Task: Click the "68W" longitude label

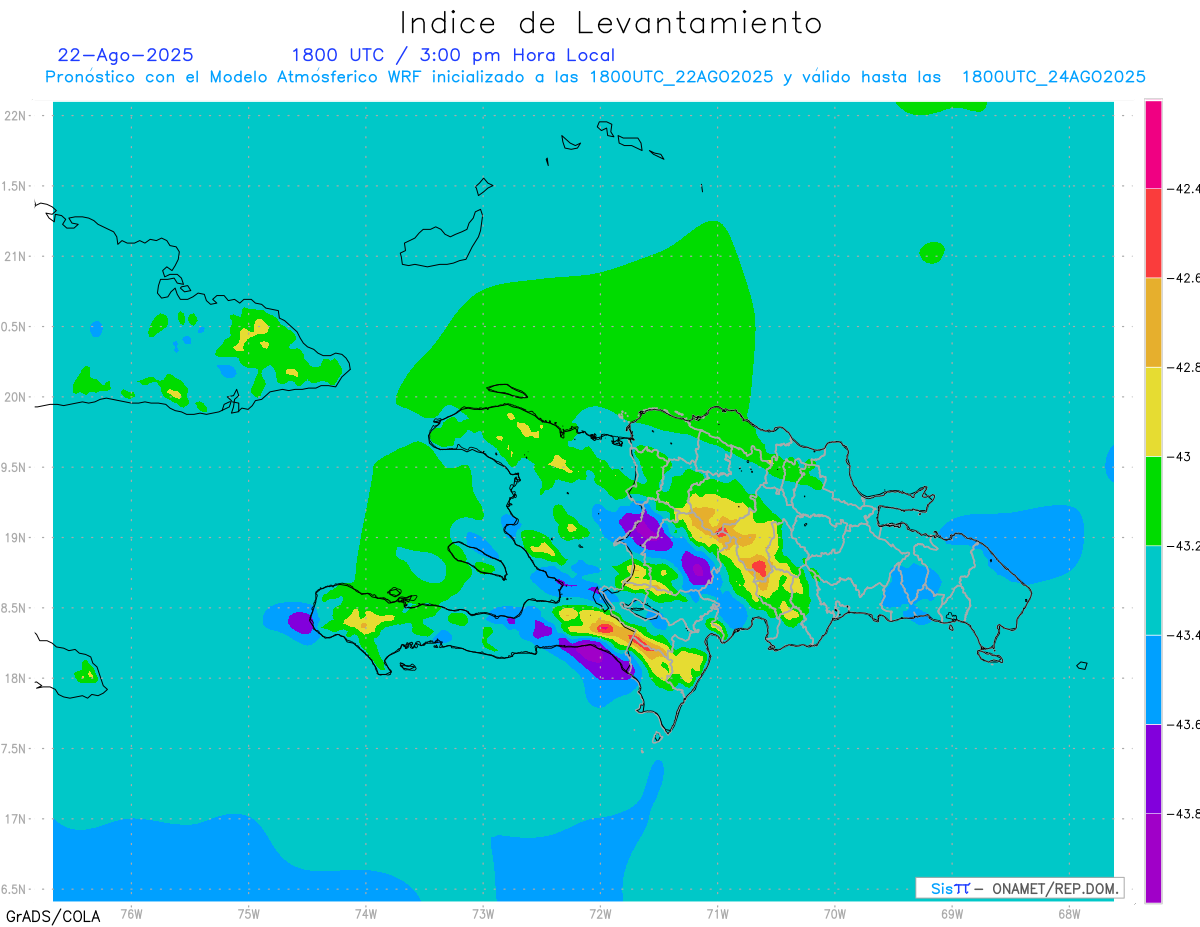Action: click(1069, 913)
